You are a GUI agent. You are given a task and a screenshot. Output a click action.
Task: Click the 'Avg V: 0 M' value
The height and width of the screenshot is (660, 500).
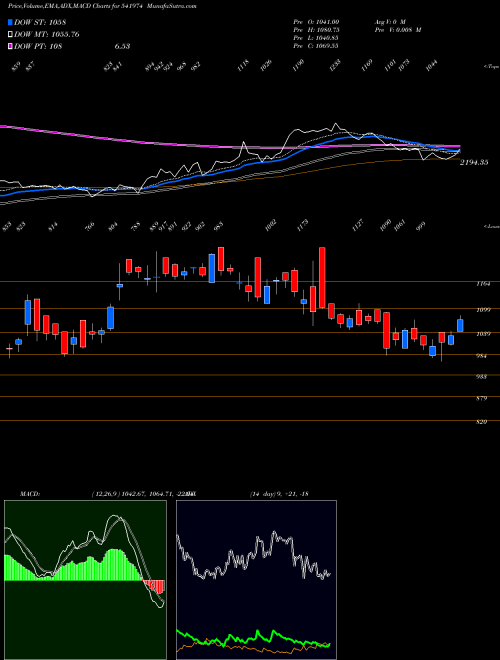389,21
